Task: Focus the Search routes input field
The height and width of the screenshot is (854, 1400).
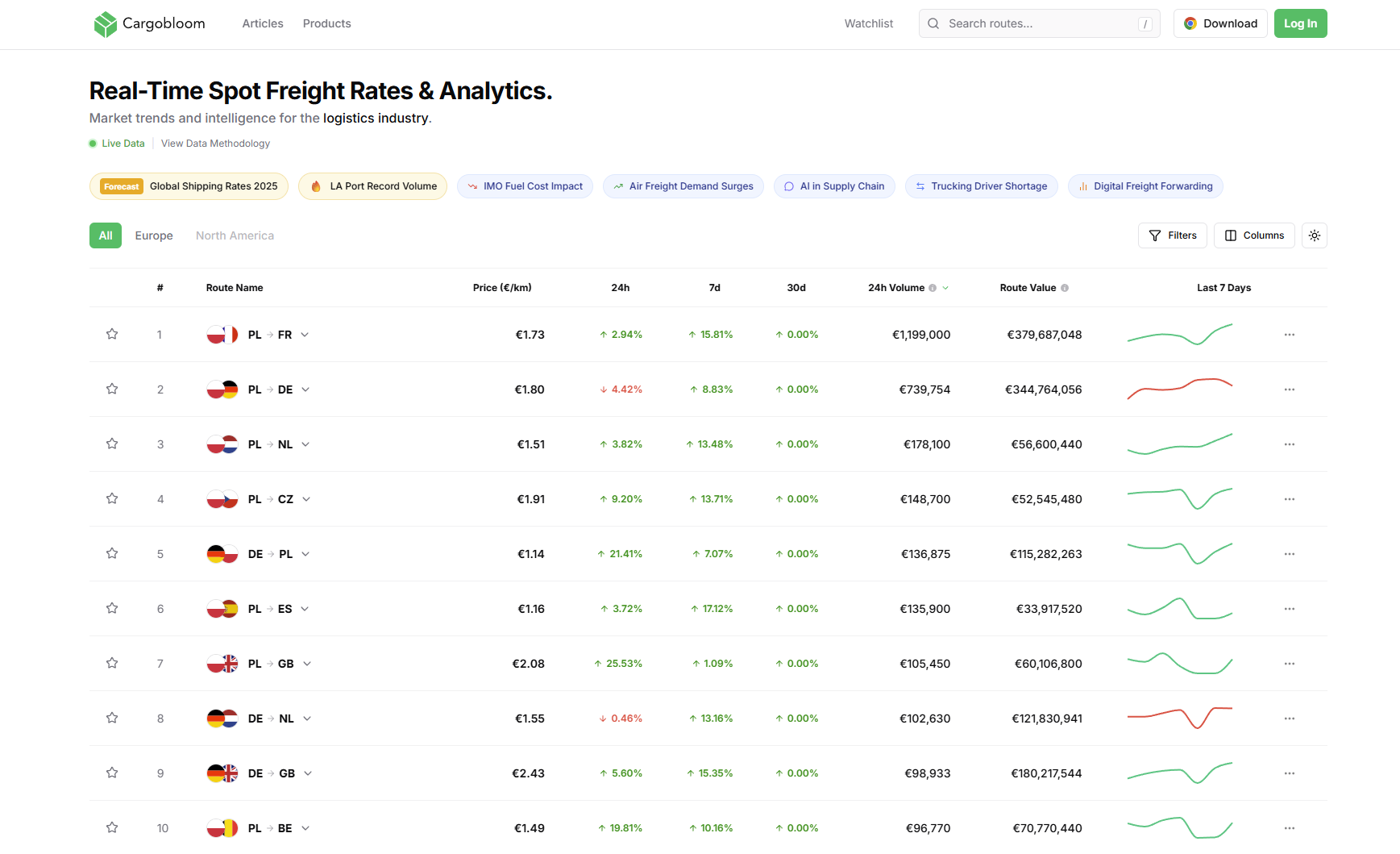Action: [1040, 24]
